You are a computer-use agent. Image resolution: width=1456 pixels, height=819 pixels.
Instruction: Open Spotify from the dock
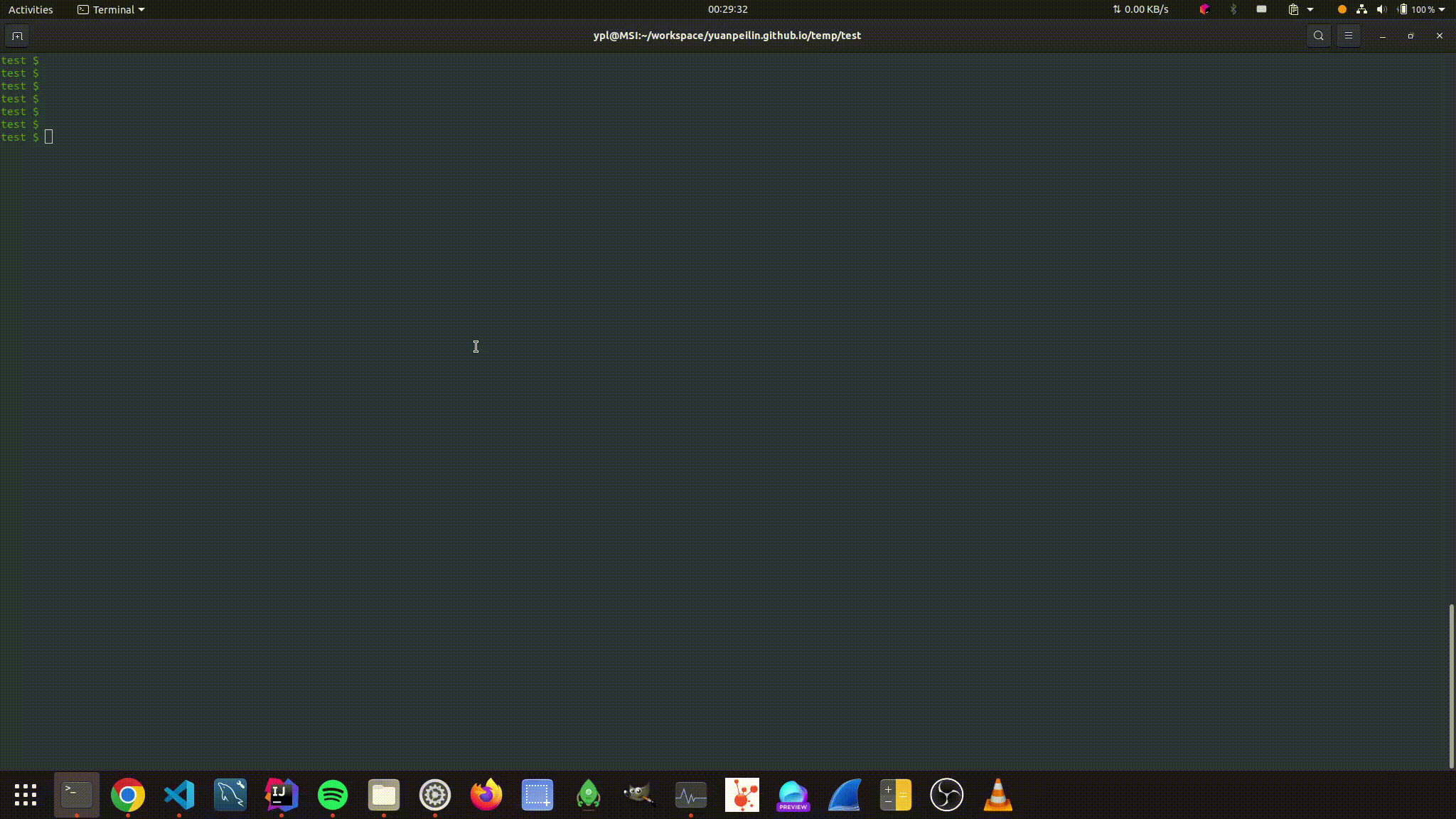[x=333, y=795]
